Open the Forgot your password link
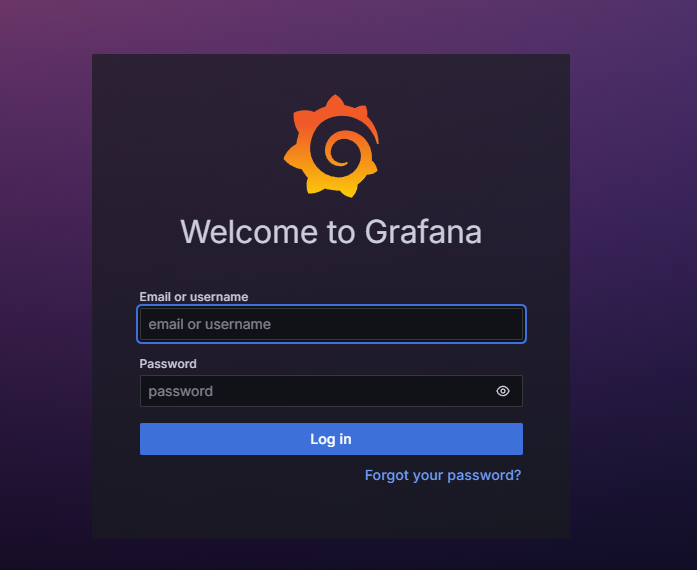697x570 pixels. click(443, 475)
